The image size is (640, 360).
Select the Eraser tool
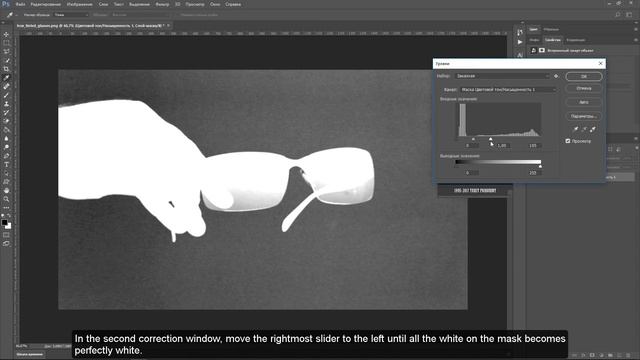point(6,121)
